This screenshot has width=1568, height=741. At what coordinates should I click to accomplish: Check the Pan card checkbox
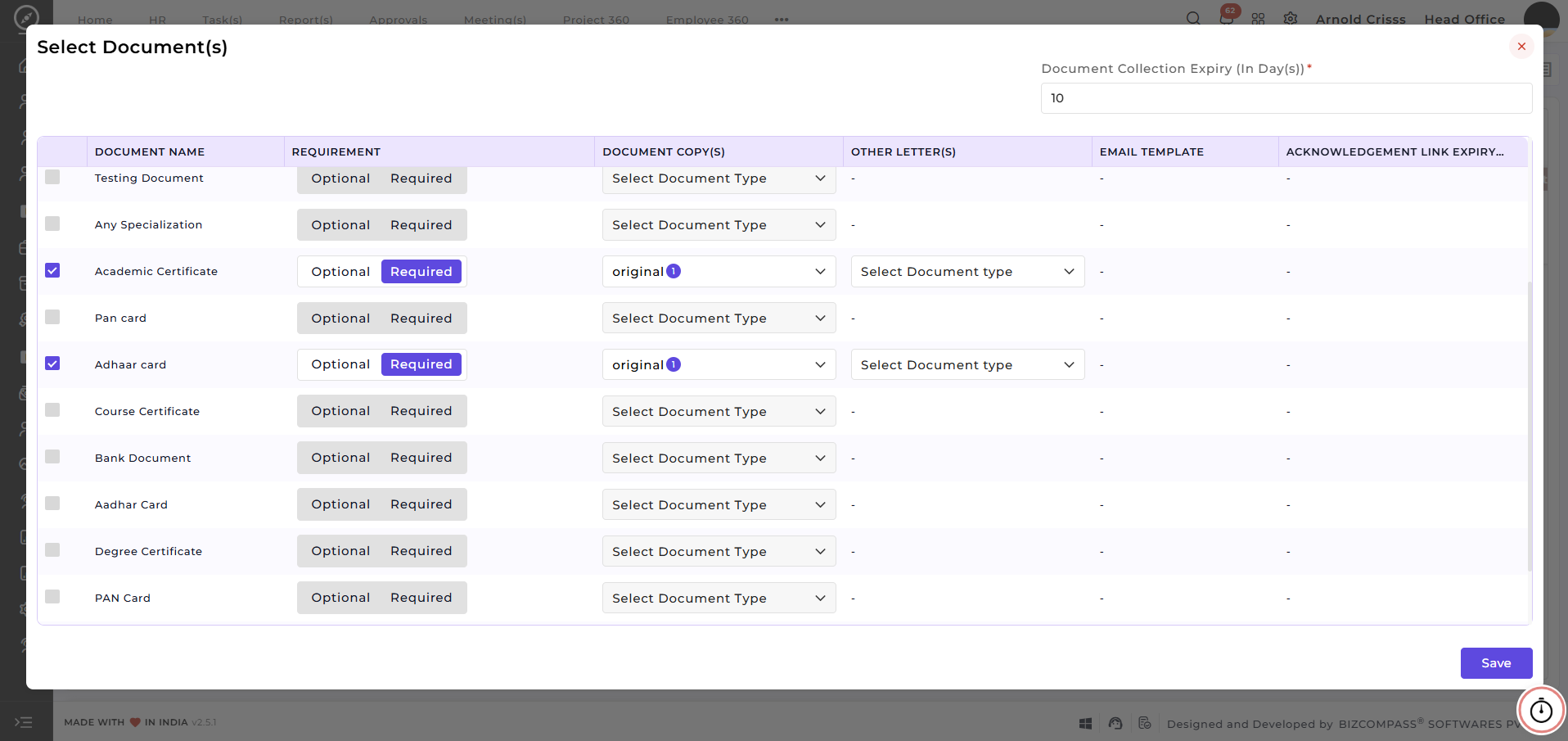pyautogui.click(x=52, y=317)
